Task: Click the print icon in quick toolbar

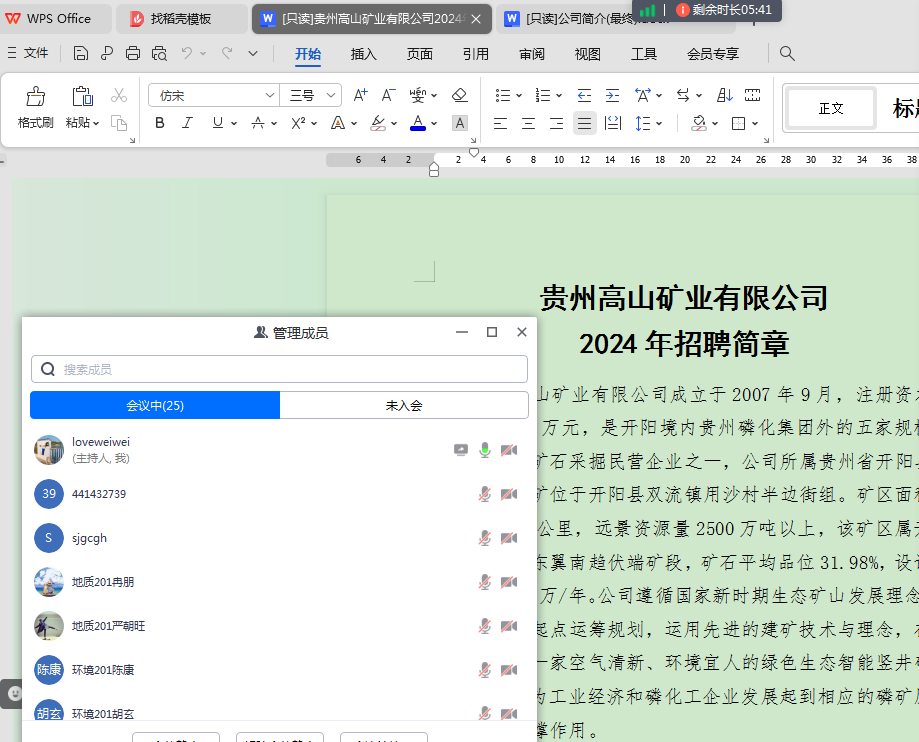Action: pos(133,53)
